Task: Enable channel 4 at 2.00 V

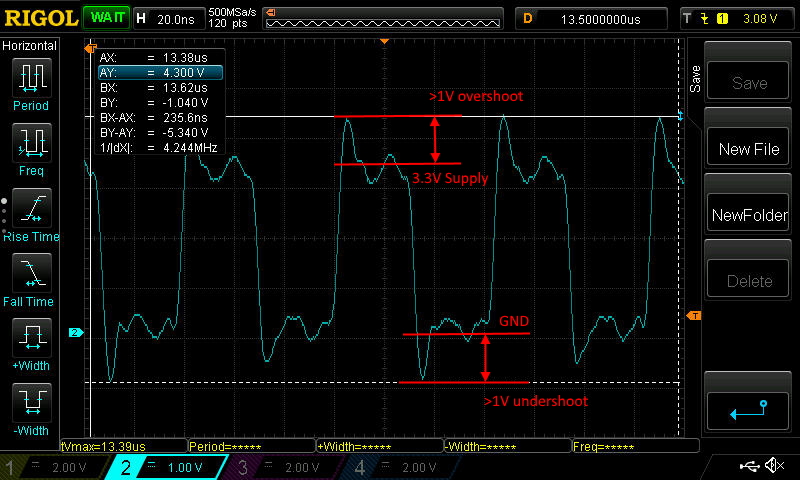Action: coord(398,467)
